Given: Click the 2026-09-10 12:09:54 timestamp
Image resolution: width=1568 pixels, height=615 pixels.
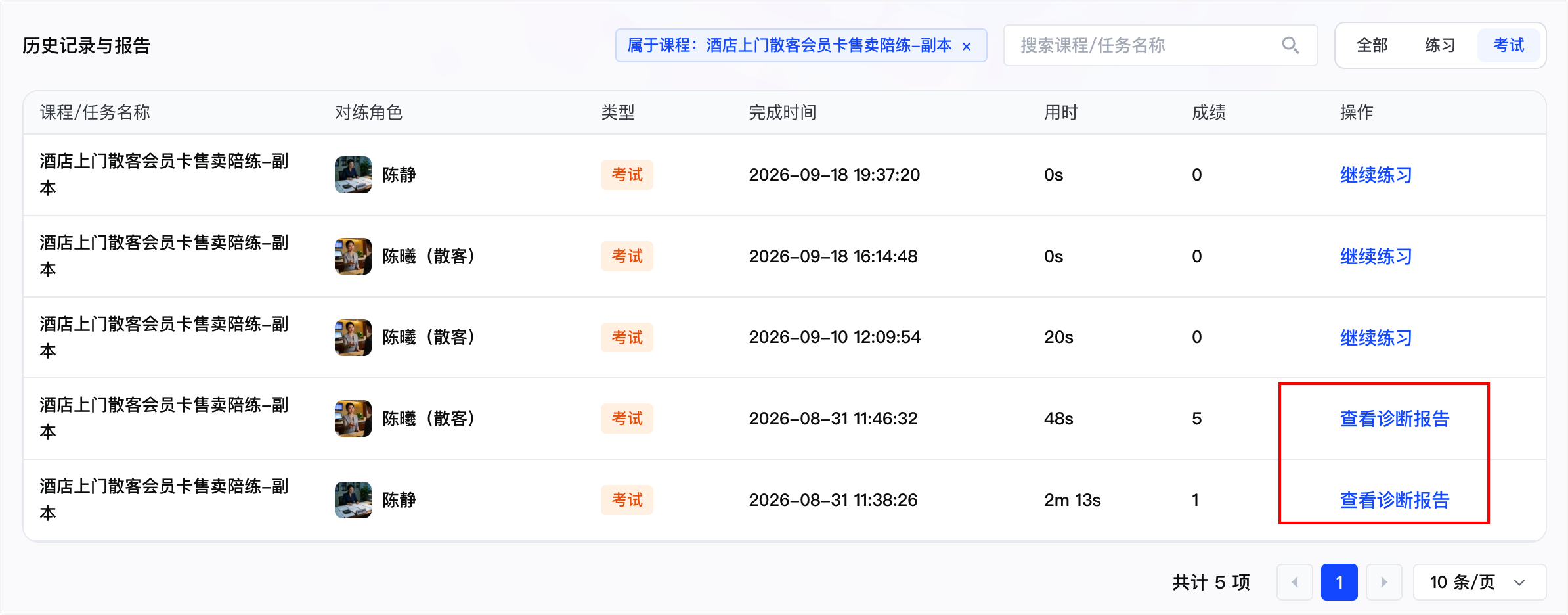Looking at the screenshot, I should coord(835,338).
